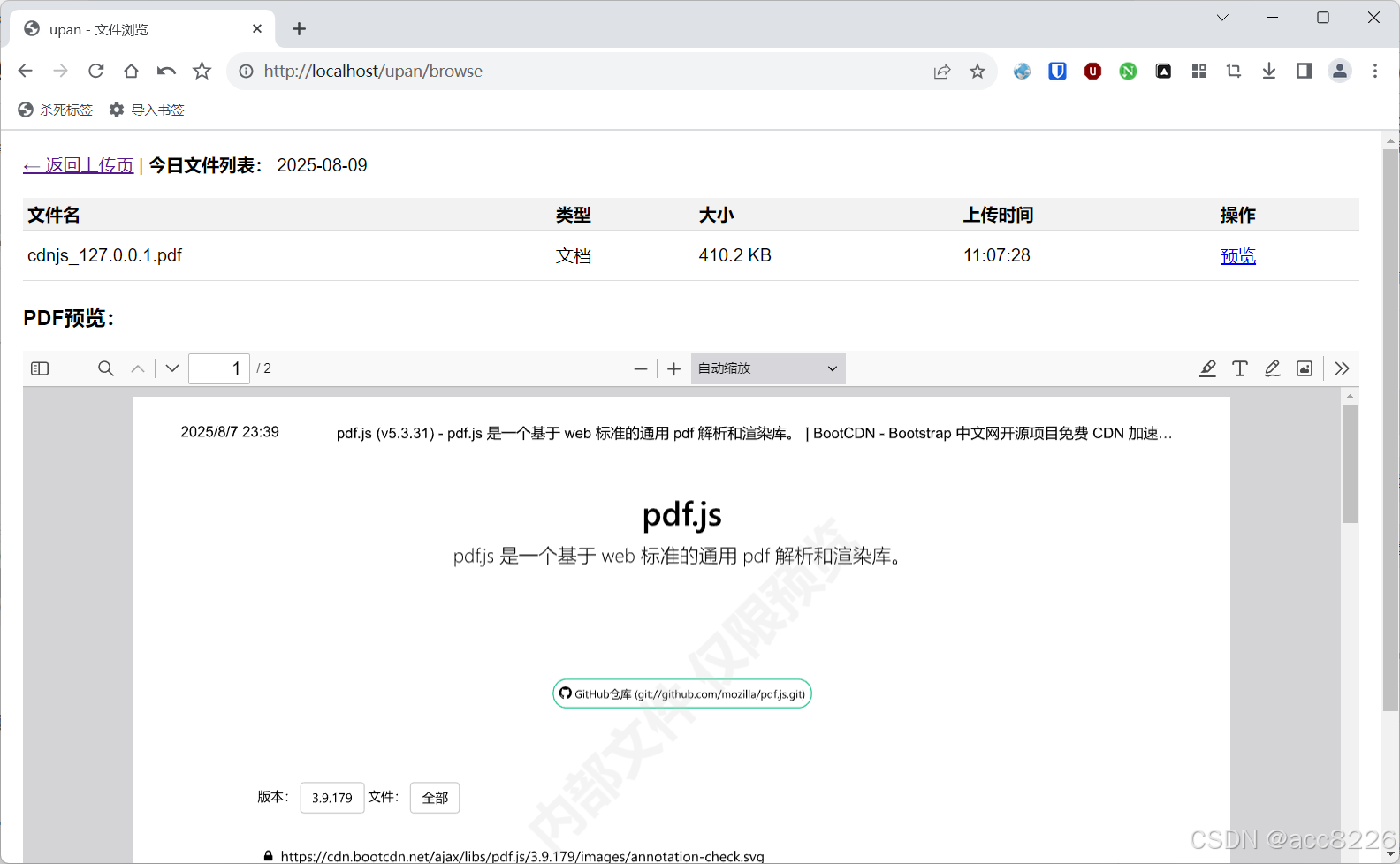This screenshot has width=1400, height=864.
Task: Click the page vertical scrollbar
Action: point(1390,430)
